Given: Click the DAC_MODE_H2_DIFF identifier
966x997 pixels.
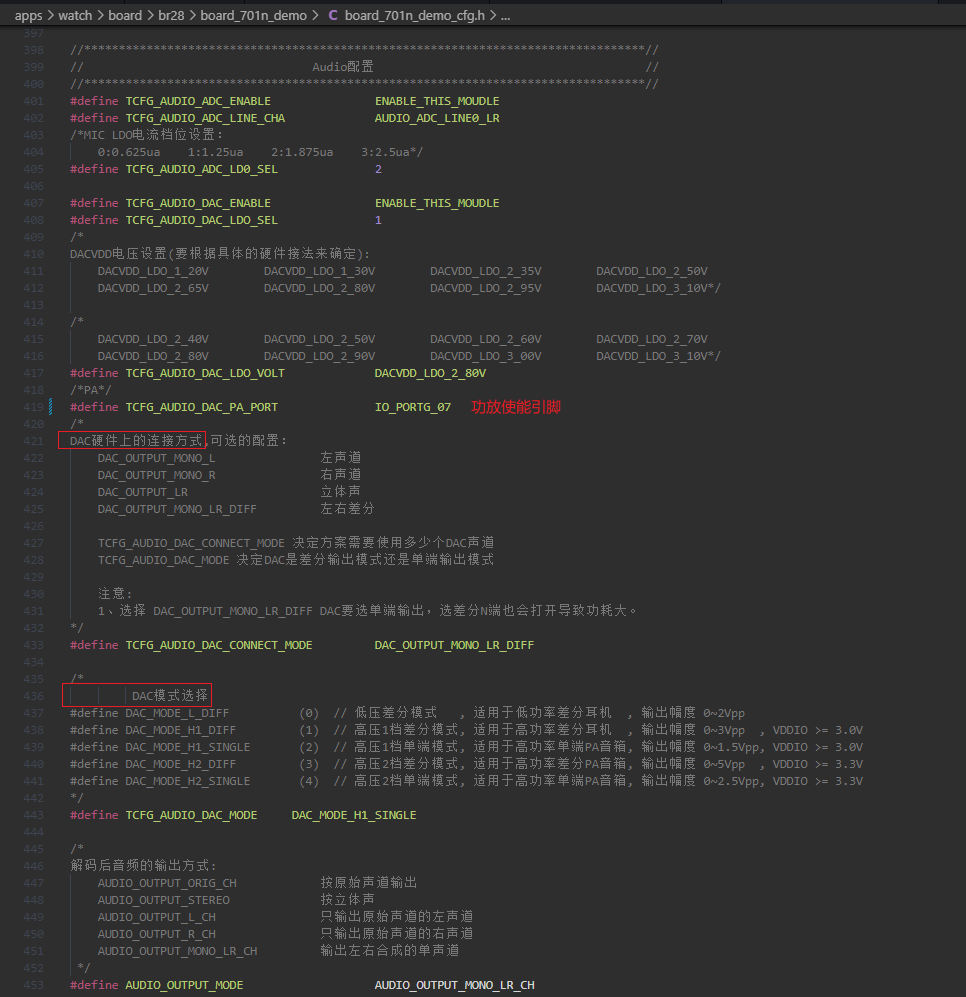Looking at the screenshot, I should [x=181, y=764].
